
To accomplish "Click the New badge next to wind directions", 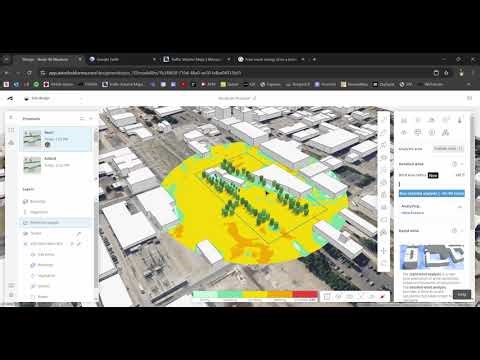I will [433, 175].
